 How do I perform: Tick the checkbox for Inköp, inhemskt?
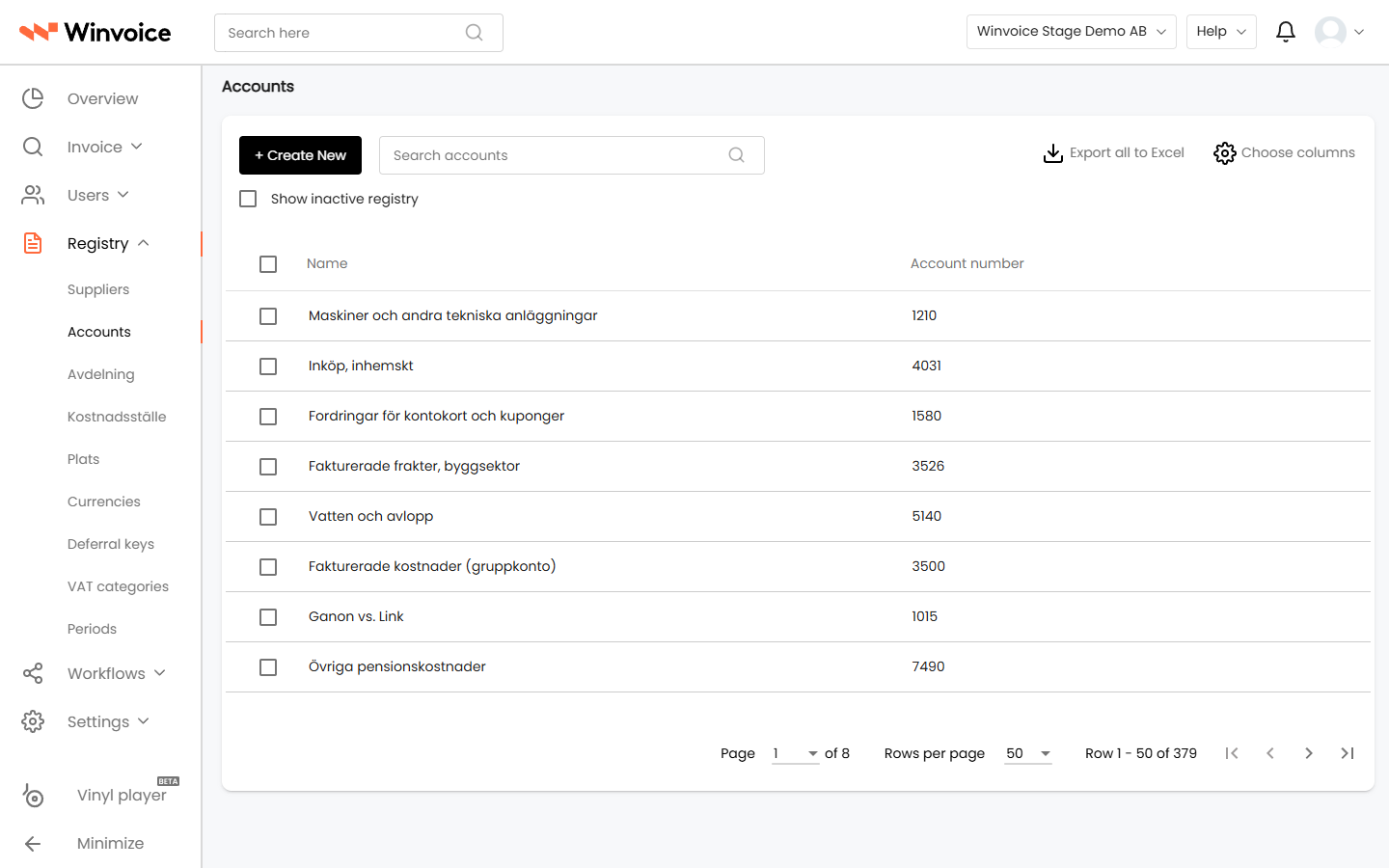coord(268,366)
